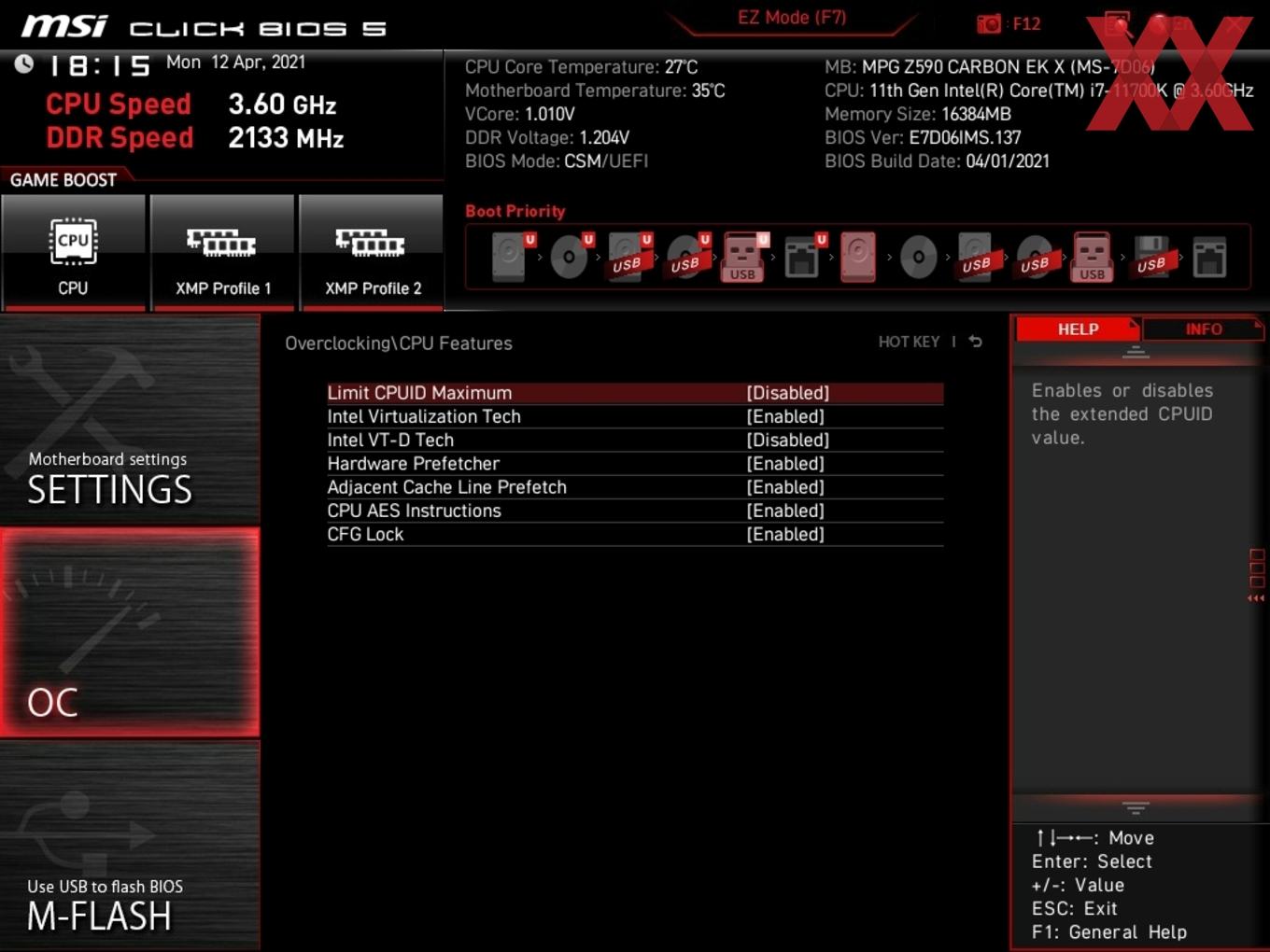This screenshot has height=952, width=1270.
Task: Select the UEFI hard disk boot device
Action: [x=512, y=257]
